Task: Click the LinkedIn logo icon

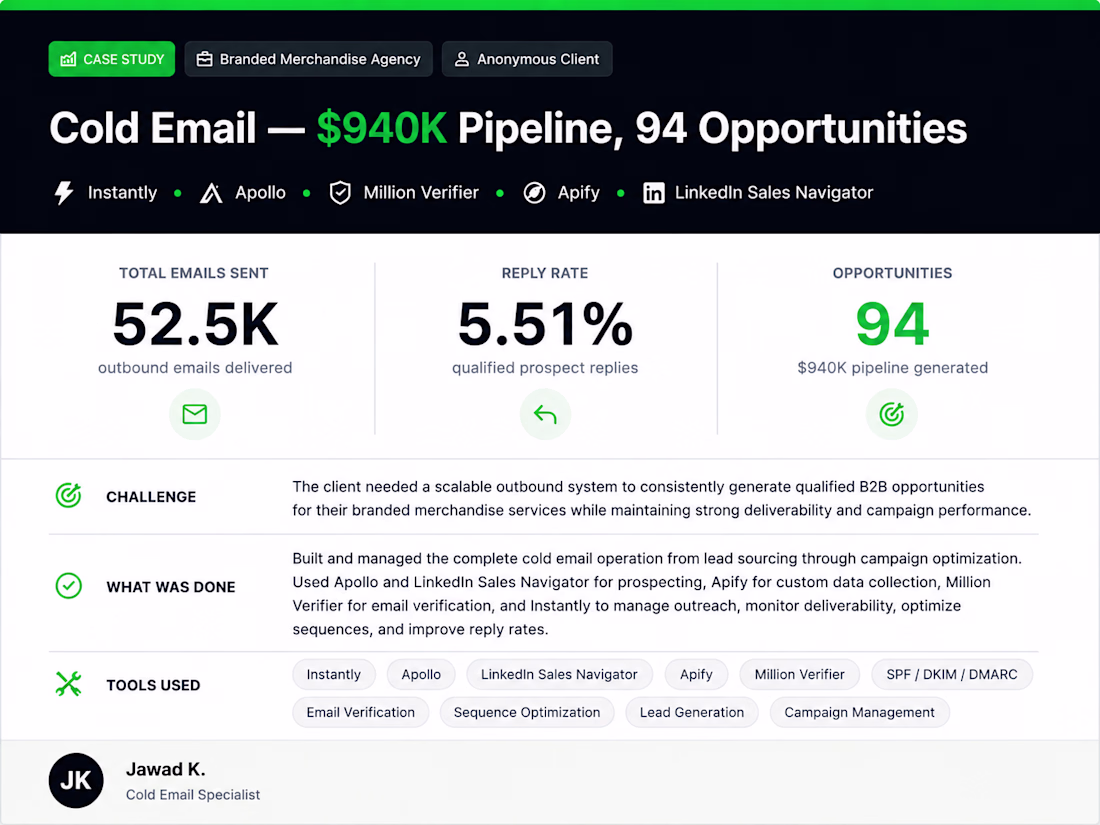Action: [x=654, y=193]
